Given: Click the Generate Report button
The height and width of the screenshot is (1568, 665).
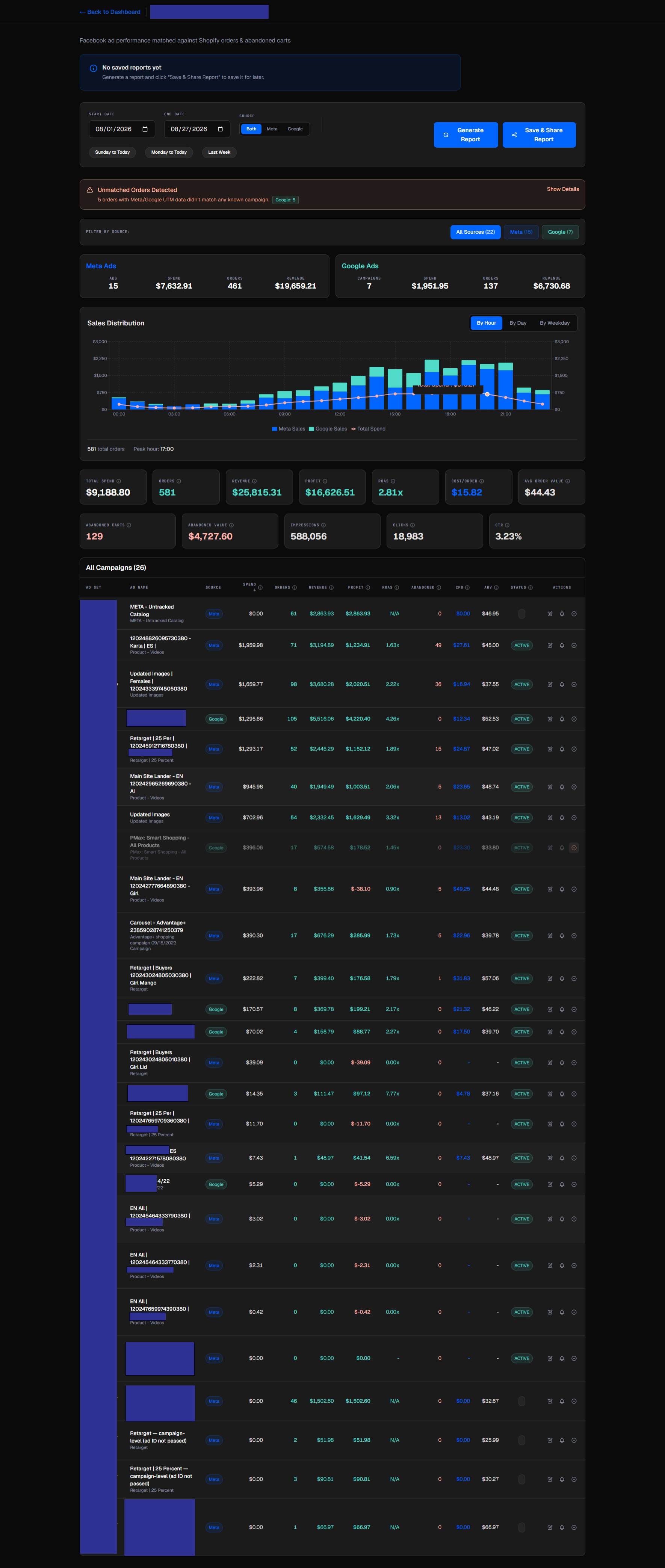Looking at the screenshot, I should tap(465, 135).
